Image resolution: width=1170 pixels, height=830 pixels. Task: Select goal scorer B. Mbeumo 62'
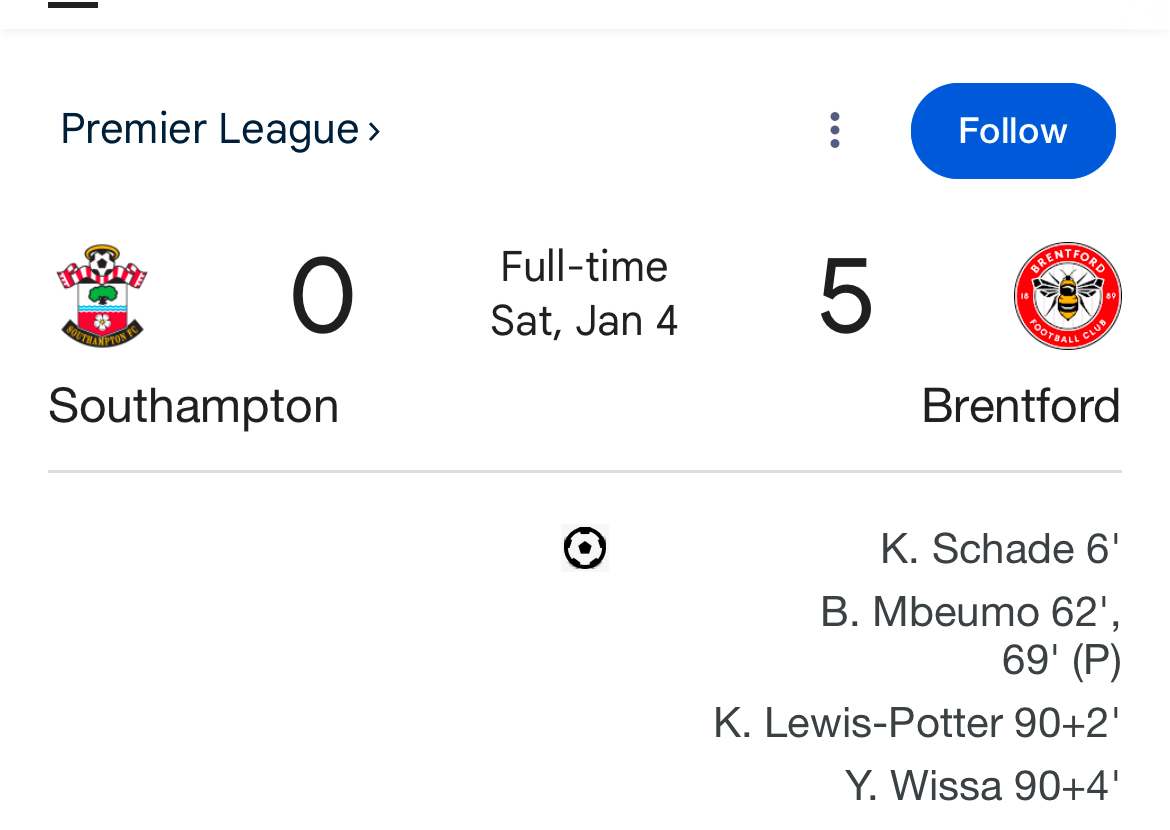pos(968,612)
